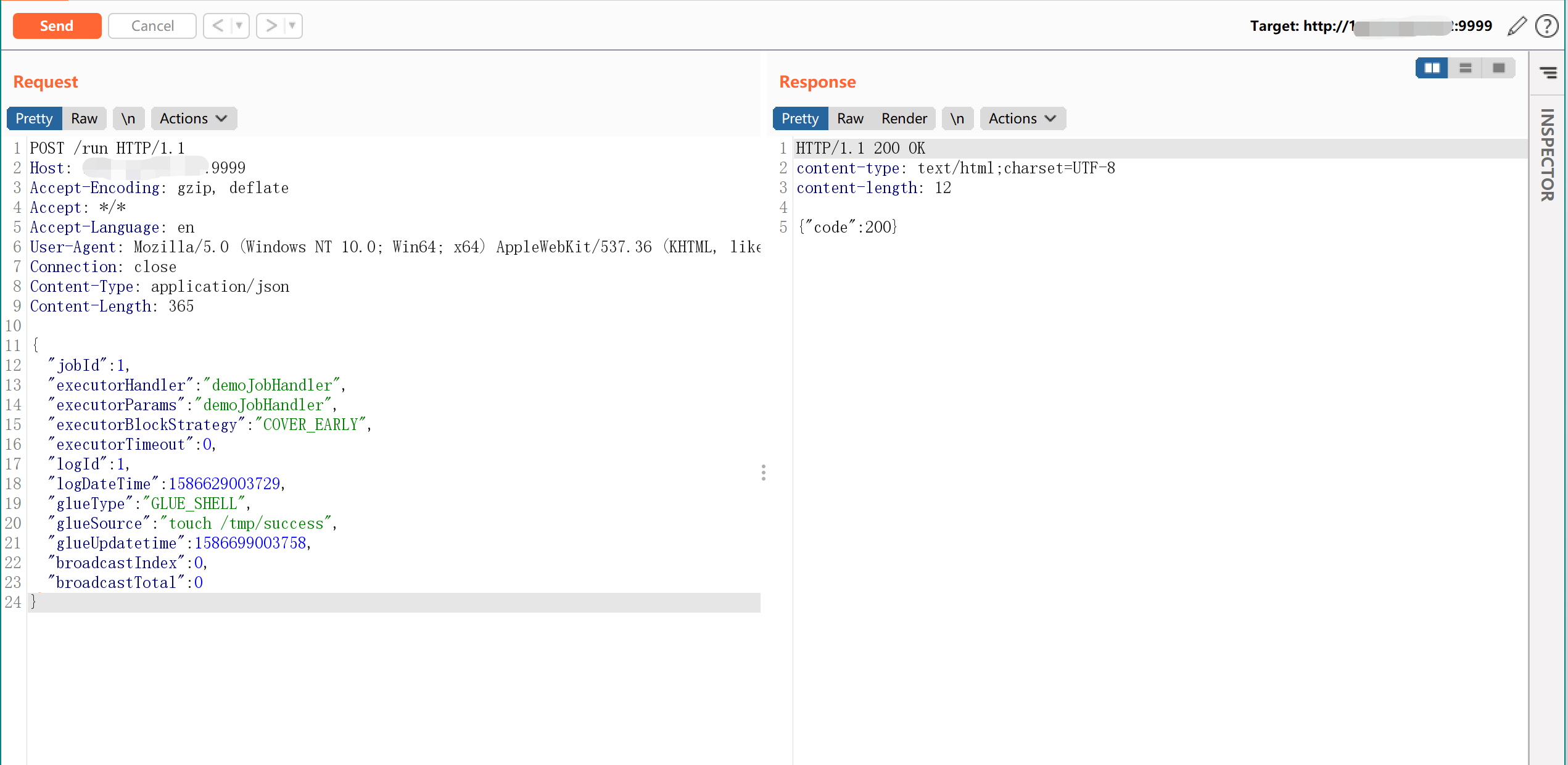
Task: Click the edit target pencil icon
Action: [1516, 26]
